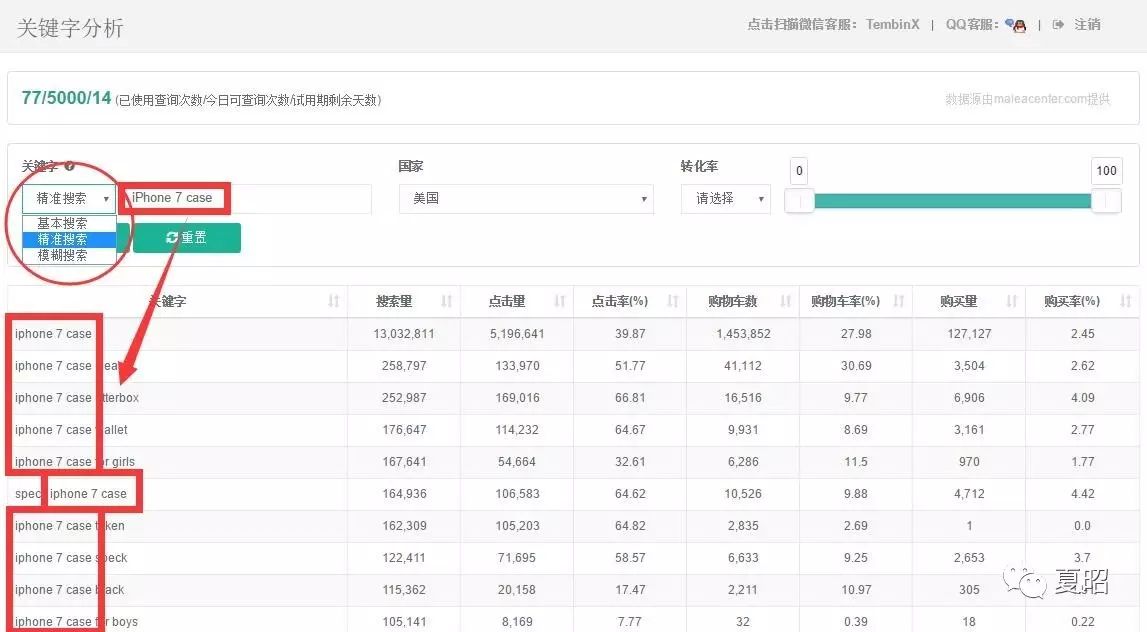This screenshot has width=1147, height=632.
Task: Pick 模糊搜索 in the search type list
Action: coord(69,255)
